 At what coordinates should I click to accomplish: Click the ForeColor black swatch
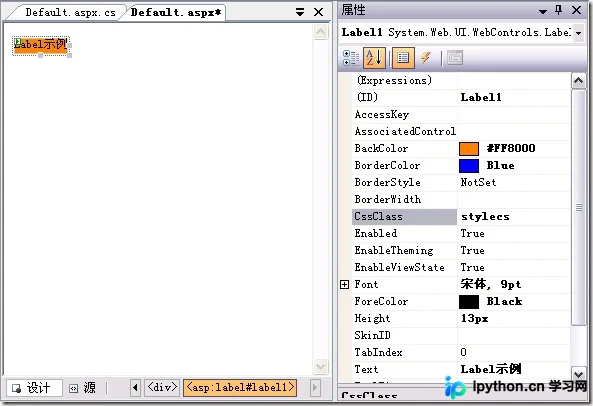[x=469, y=302]
